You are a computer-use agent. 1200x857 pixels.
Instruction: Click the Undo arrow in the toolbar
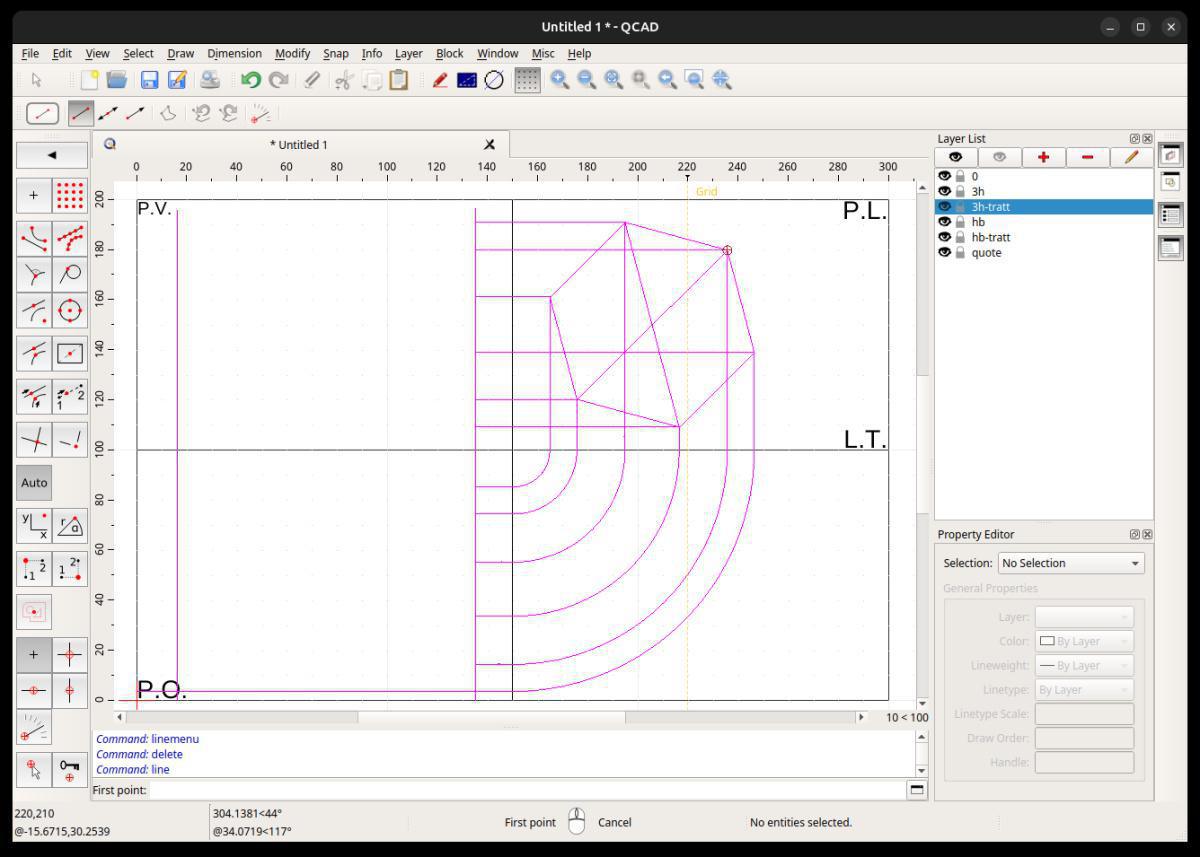point(251,80)
